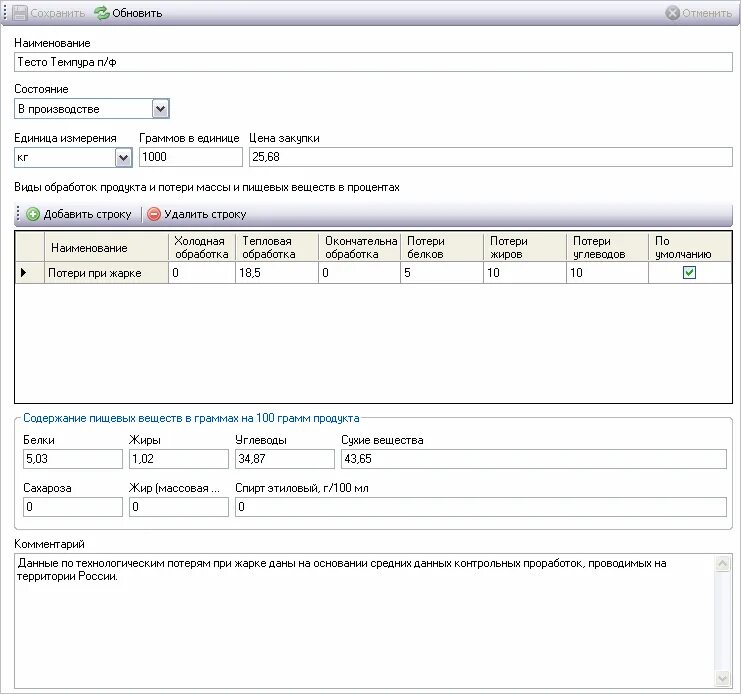Viewport: 741px width, 694px height.
Task: Click the Потери белков column header
Action: pos(442,248)
